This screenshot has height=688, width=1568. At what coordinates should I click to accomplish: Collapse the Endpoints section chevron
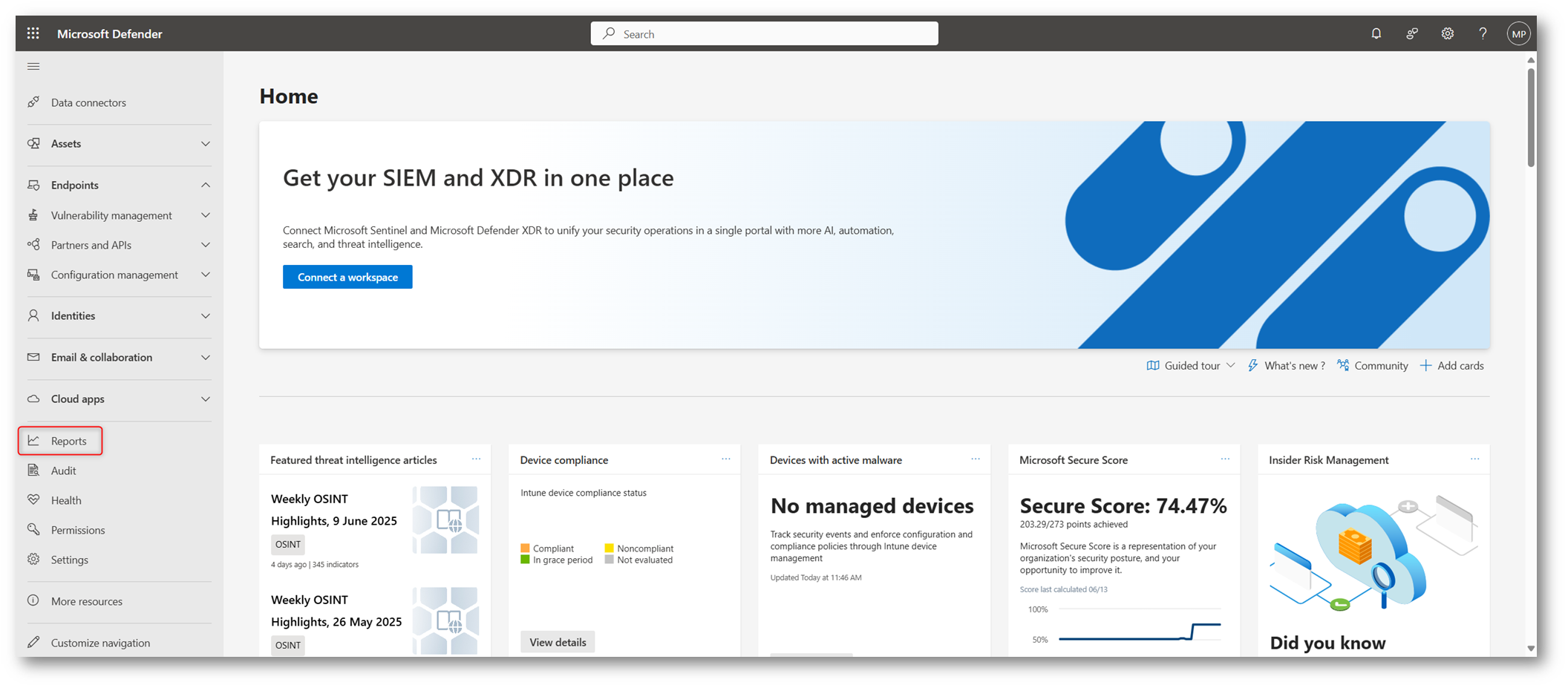206,185
